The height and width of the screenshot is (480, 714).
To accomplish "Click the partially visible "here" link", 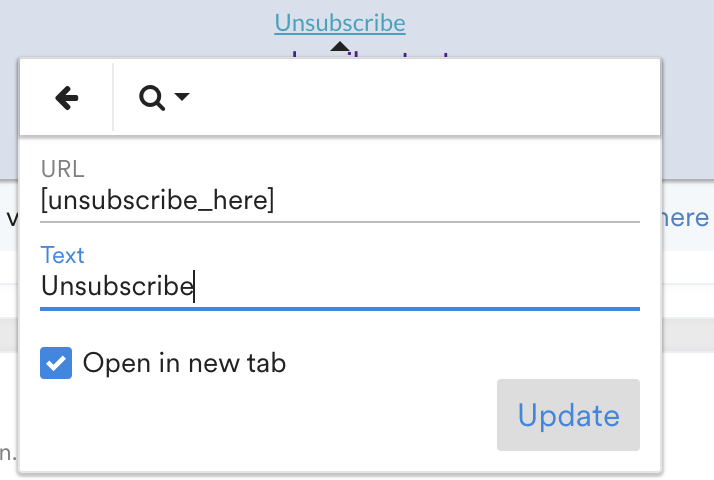I will [686, 218].
